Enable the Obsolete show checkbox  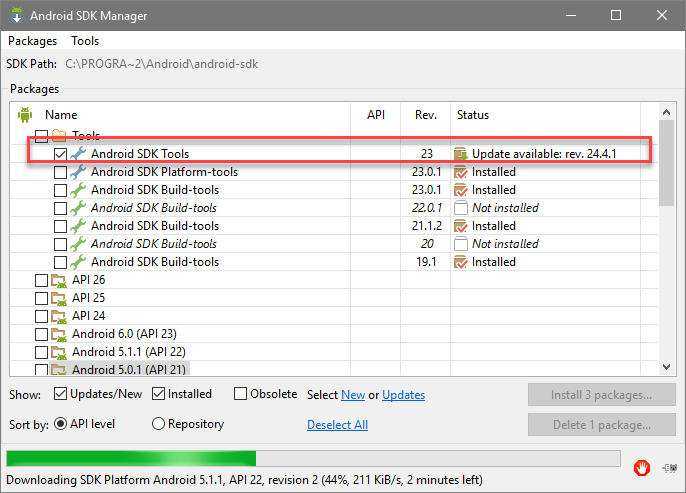click(241, 394)
